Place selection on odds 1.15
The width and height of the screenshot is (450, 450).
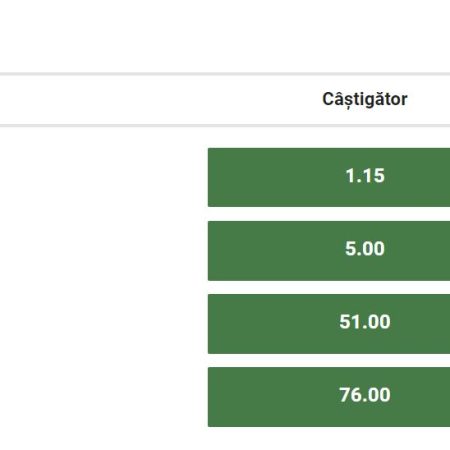(x=329, y=177)
